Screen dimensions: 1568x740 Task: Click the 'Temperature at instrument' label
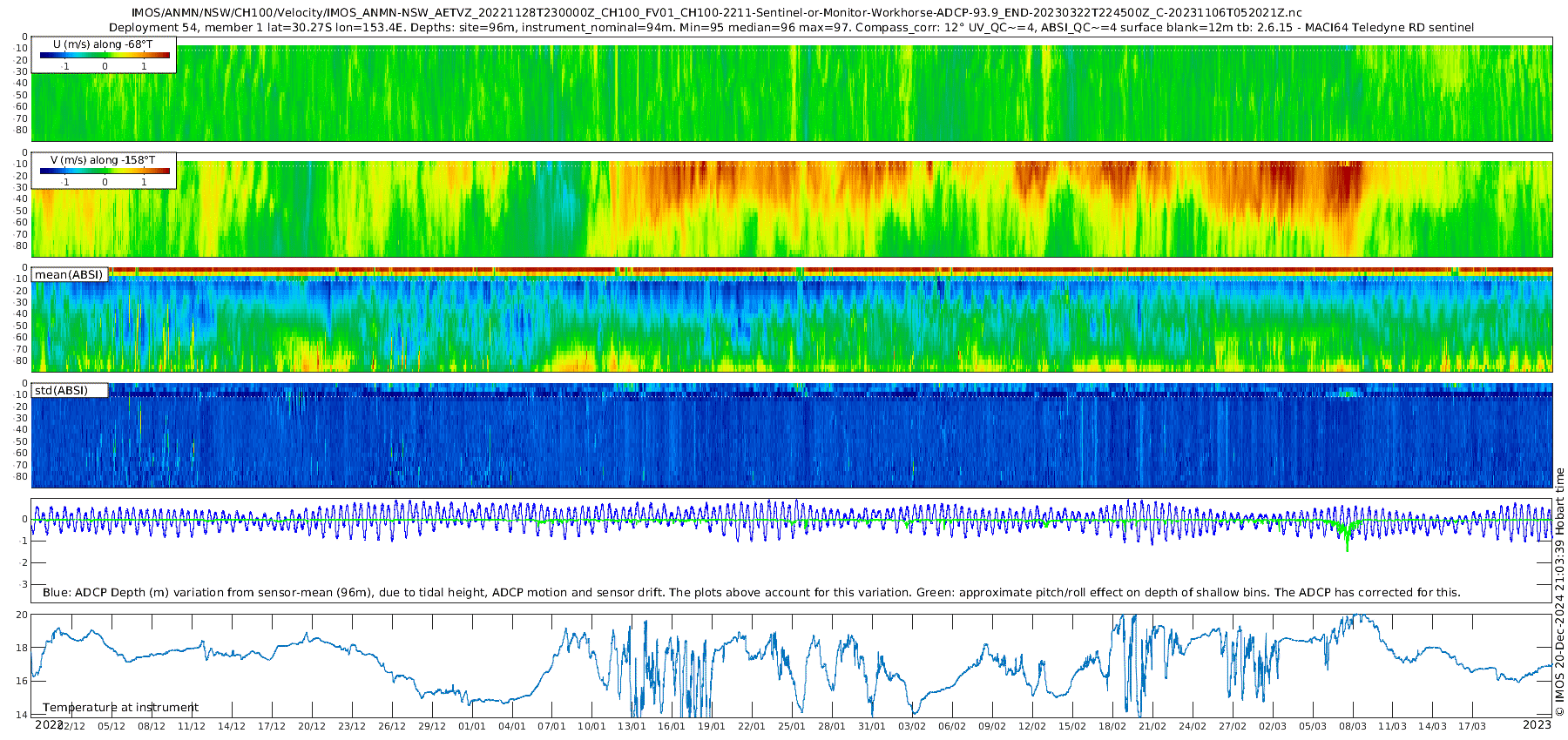tap(121, 708)
